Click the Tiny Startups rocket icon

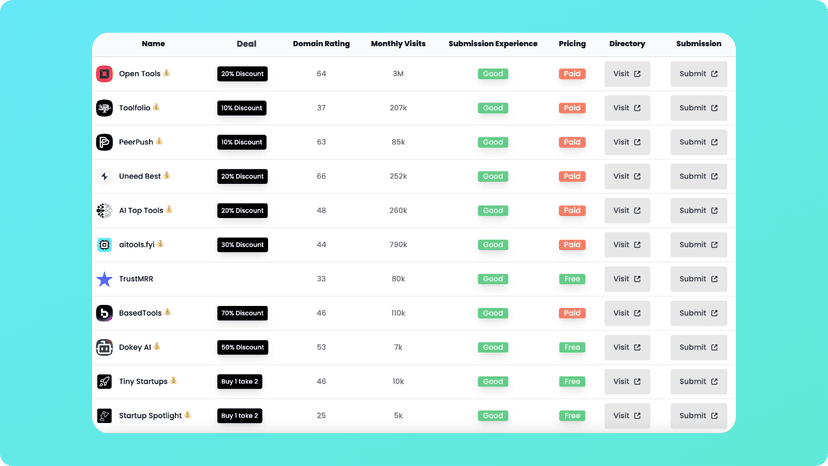pos(105,381)
